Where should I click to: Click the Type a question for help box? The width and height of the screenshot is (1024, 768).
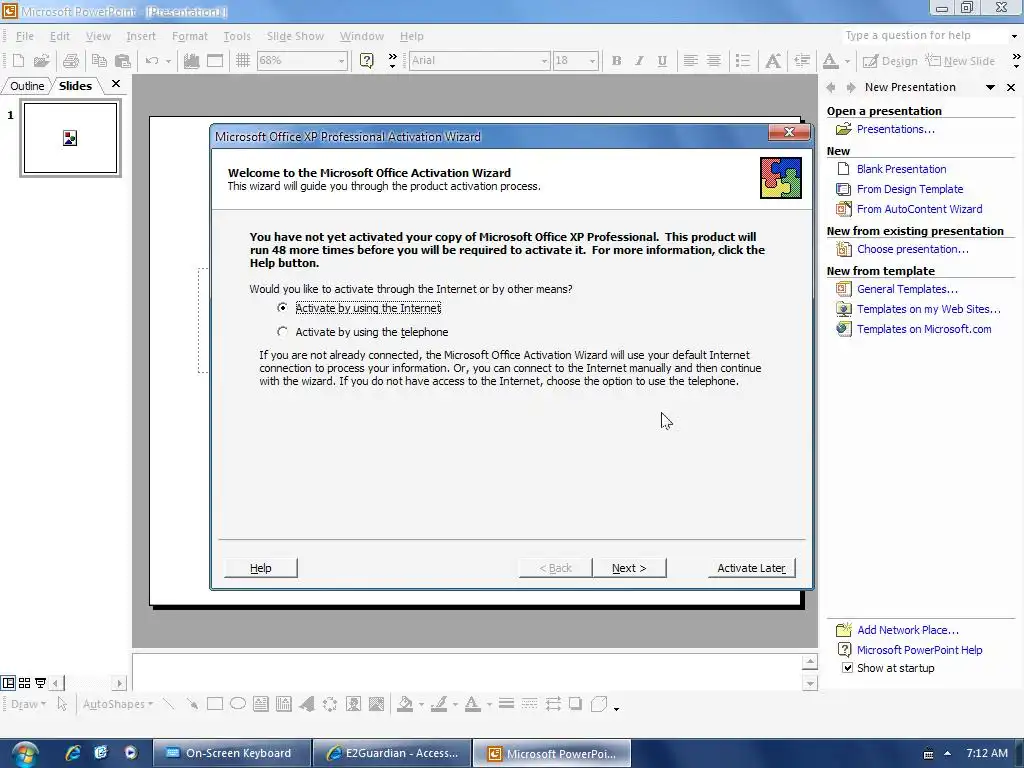pyautogui.click(x=925, y=35)
